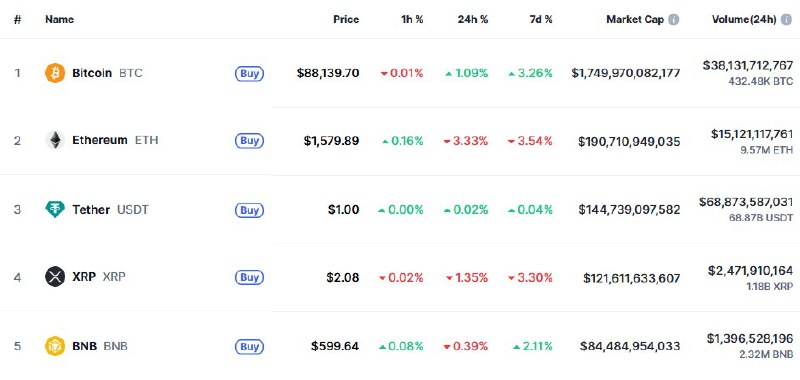Image resolution: width=800 pixels, height=380 pixels.
Task: Open the Market Cap info icon
Action: (x=673, y=20)
